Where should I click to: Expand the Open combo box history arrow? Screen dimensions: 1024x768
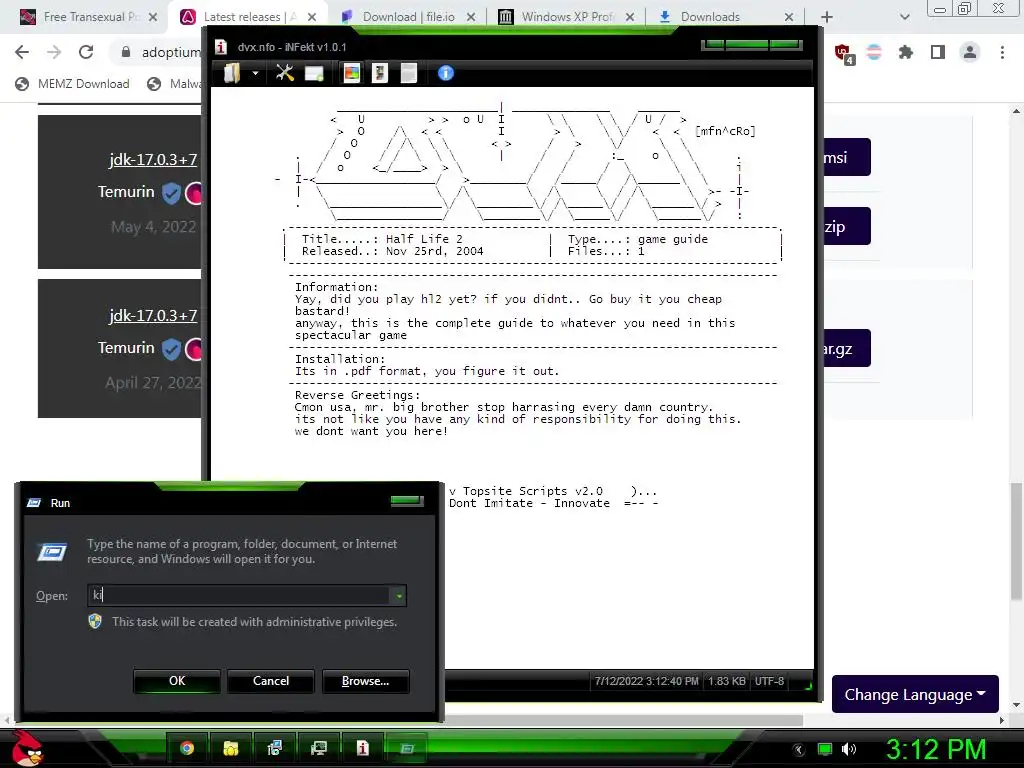click(398, 596)
